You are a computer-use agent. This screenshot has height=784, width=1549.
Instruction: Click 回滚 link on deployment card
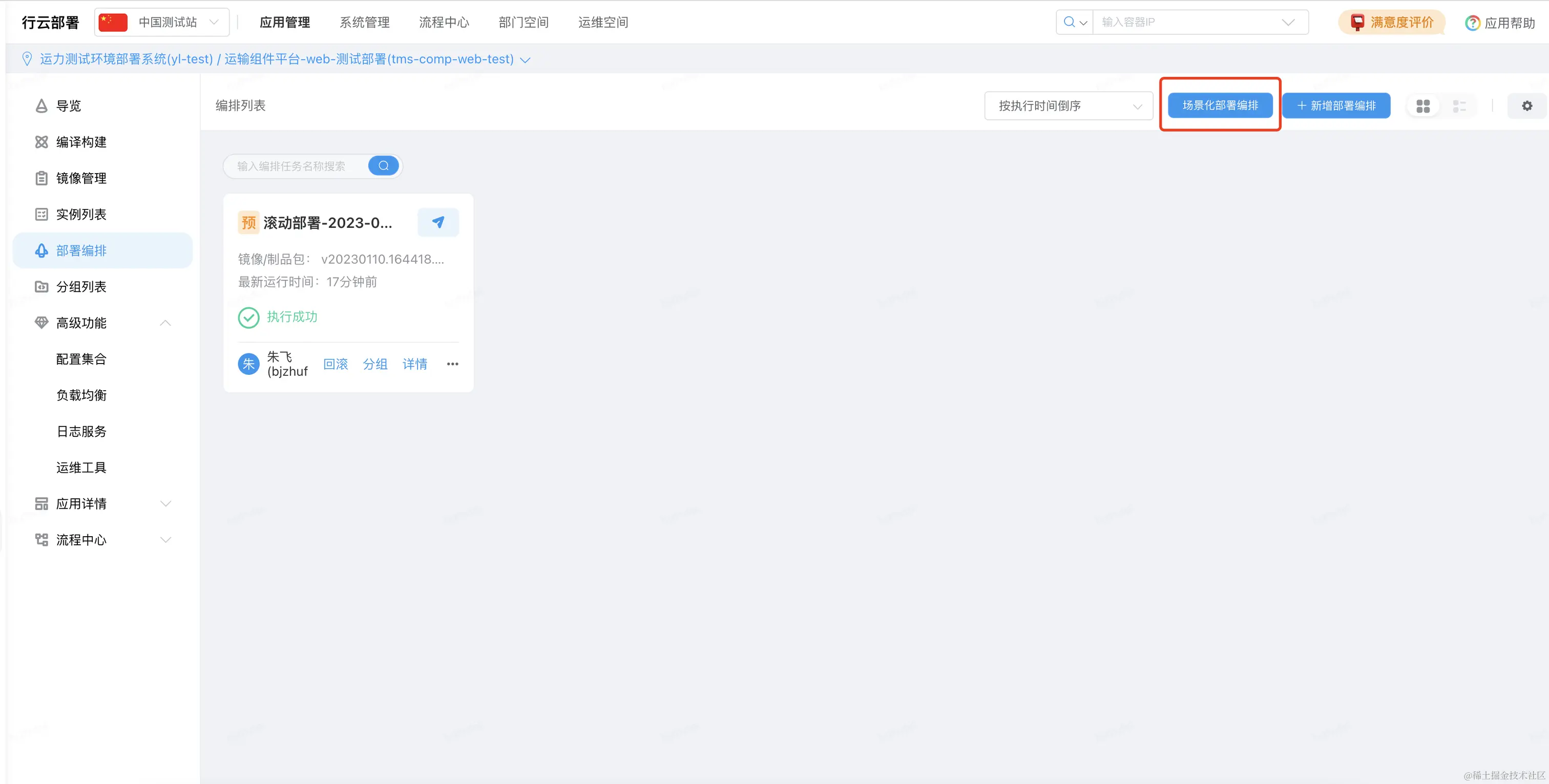(x=336, y=364)
